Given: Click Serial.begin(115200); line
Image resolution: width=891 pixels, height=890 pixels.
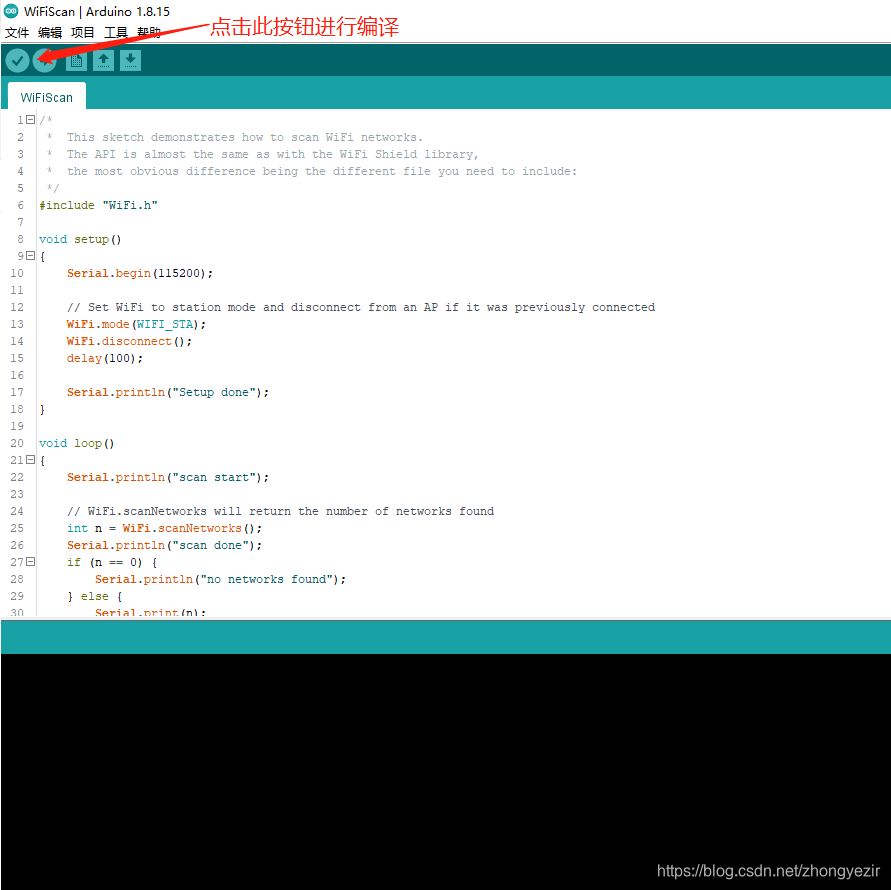Looking at the screenshot, I should tap(140, 273).
